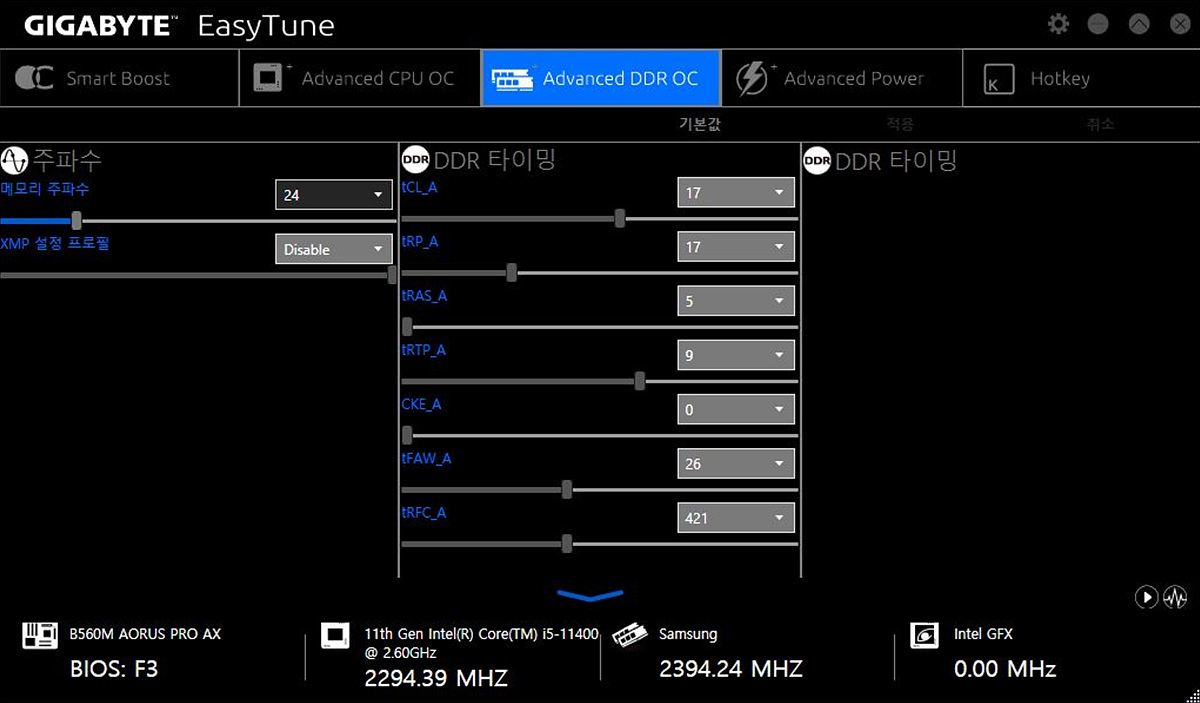The width and height of the screenshot is (1200, 703).
Task: Click the 적용 apply button
Action: point(900,125)
